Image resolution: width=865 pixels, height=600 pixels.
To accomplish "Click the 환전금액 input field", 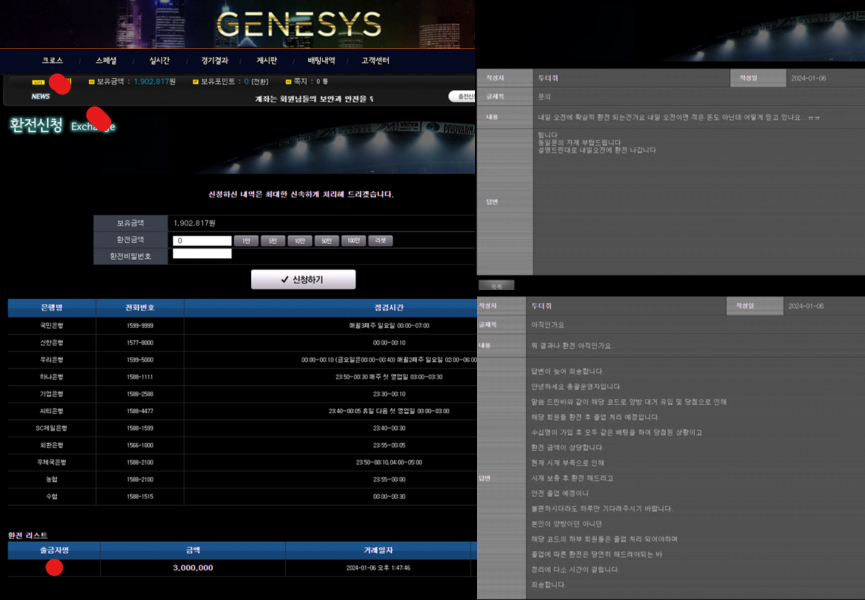I will point(202,241).
